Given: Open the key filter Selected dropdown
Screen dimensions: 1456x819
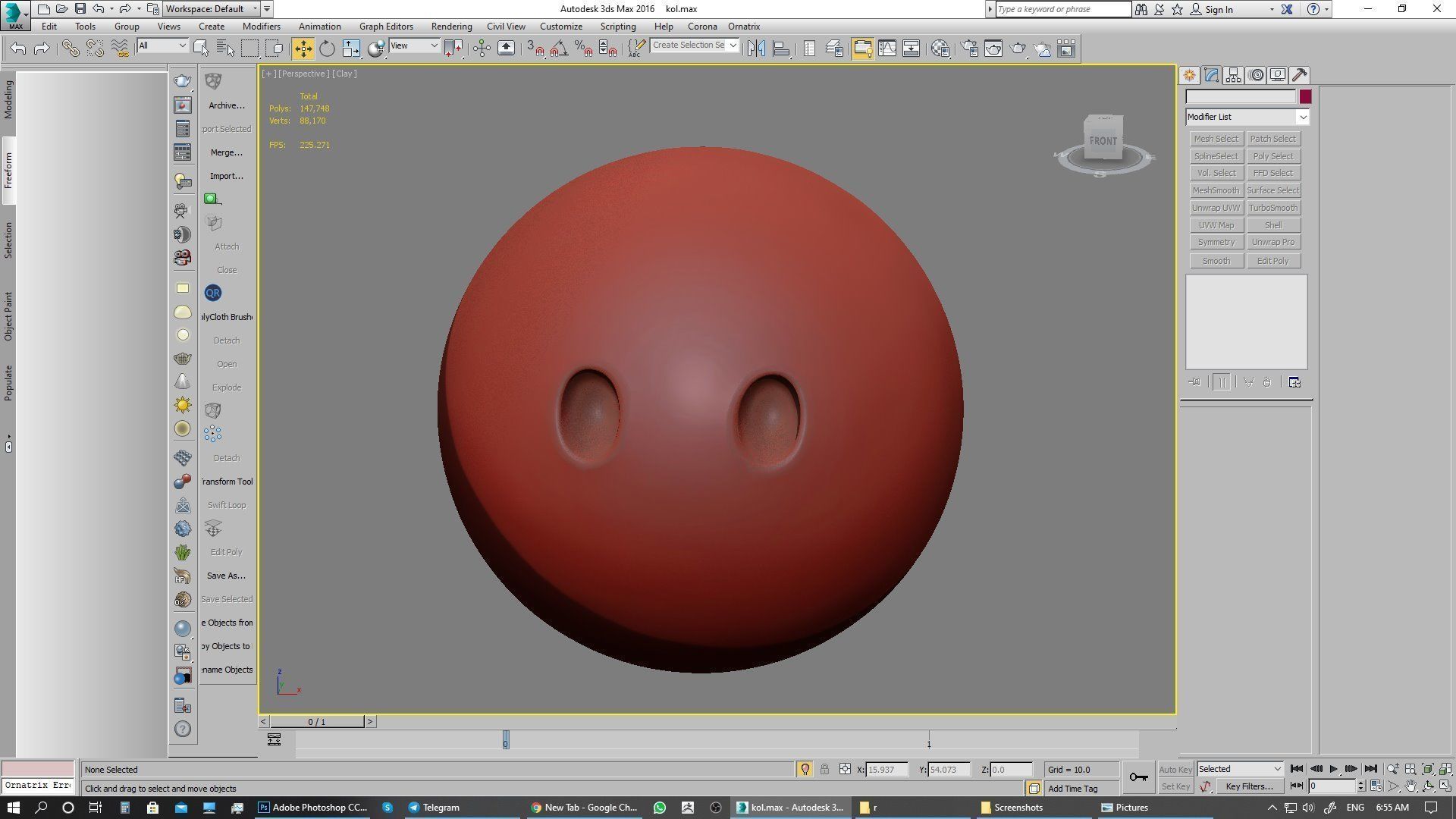Looking at the screenshot, I should [1240, 769].
